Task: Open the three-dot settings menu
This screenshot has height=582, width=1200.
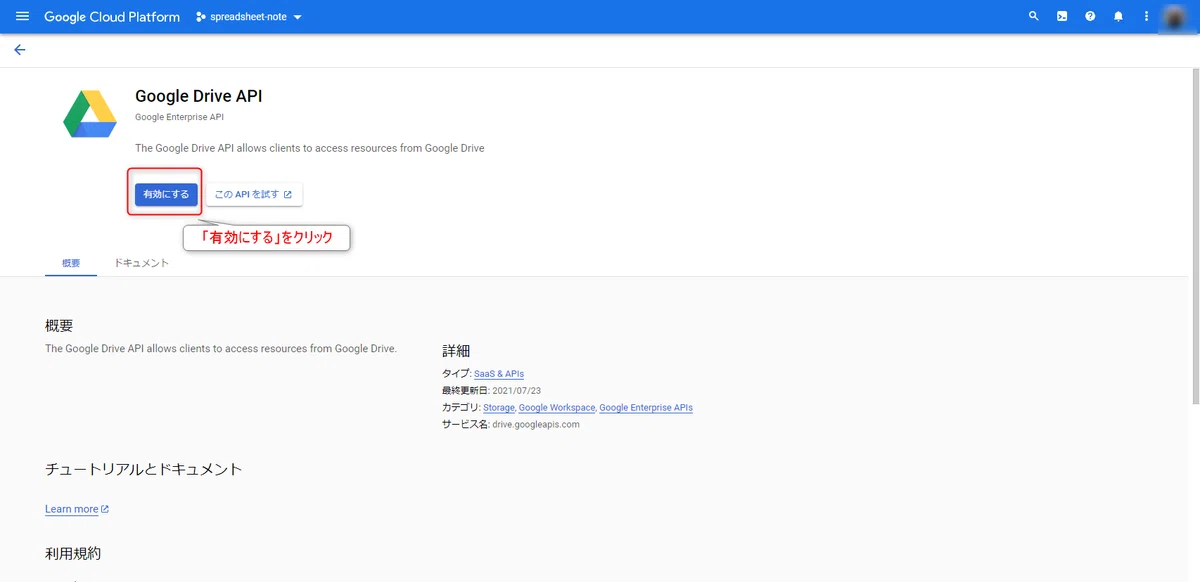Action: 1146,17
